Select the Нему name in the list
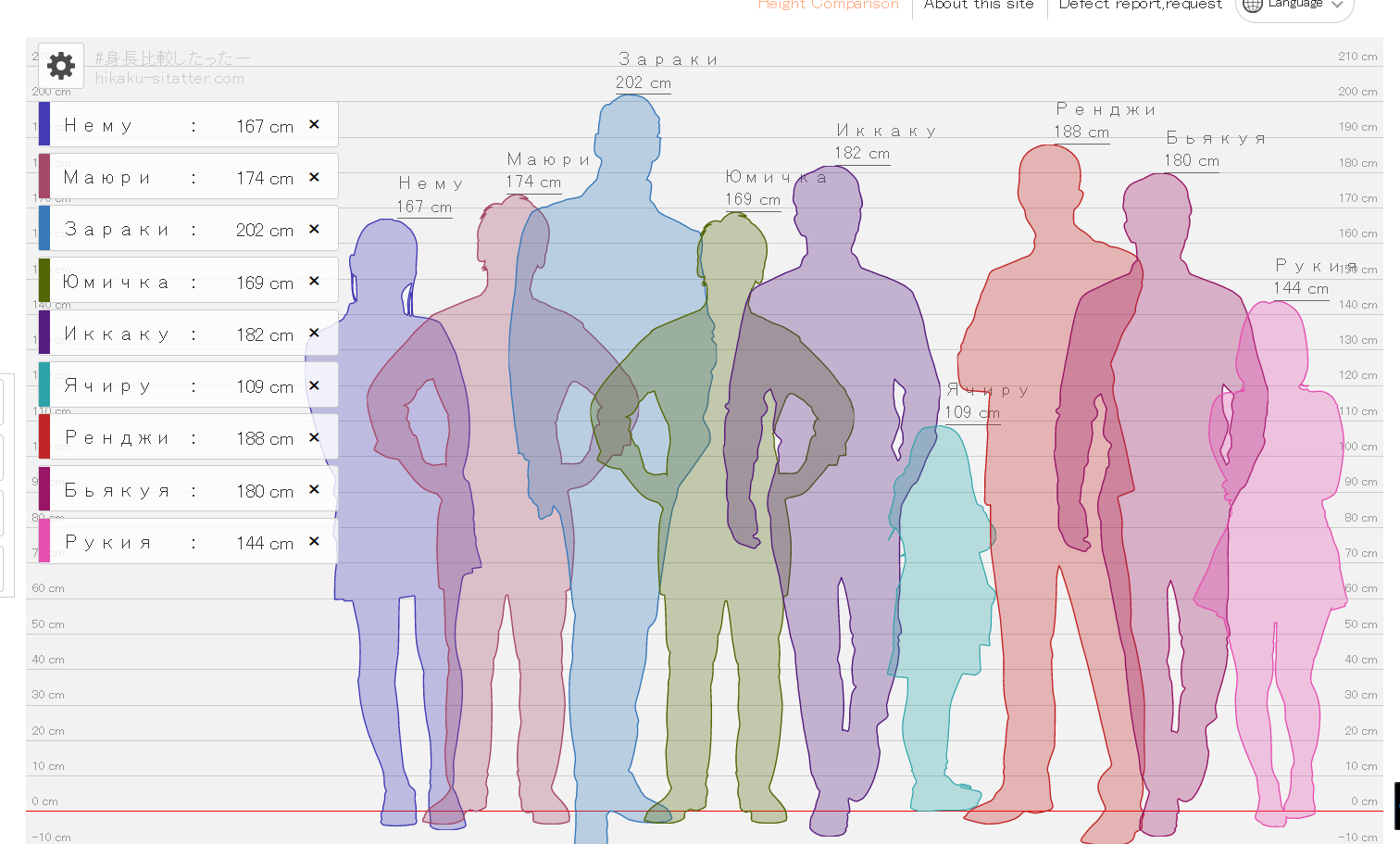 (x=99, y=126)
